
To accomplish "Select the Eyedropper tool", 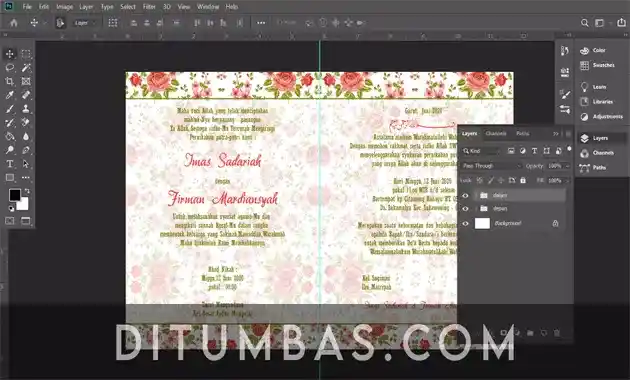I will point(10,95).
